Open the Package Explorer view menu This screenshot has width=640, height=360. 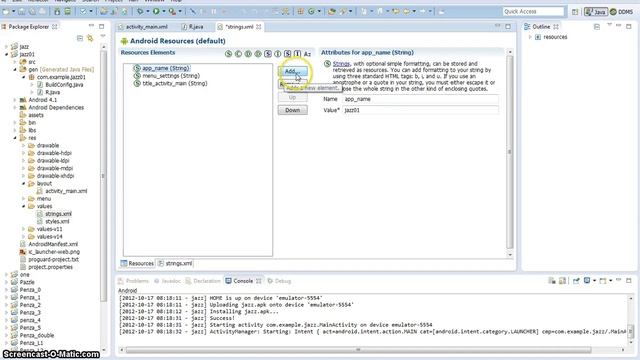tap(103, 37)
